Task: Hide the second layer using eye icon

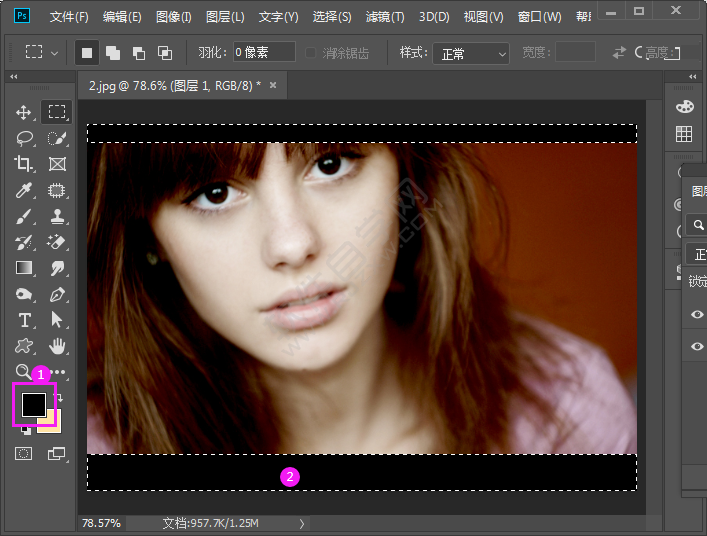Action: tap(697, 346)
